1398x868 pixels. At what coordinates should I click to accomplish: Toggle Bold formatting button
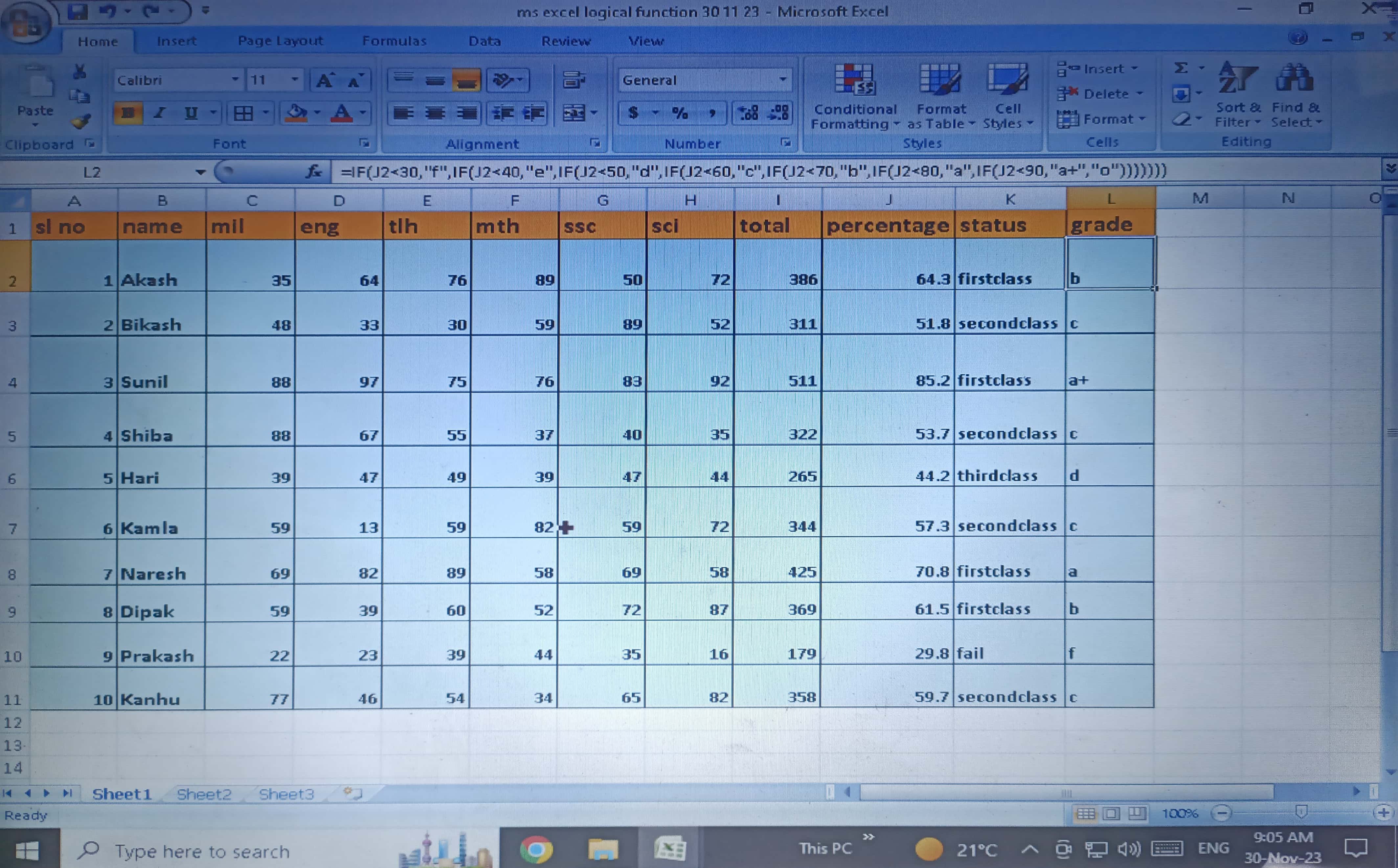(x=127, y=113)
